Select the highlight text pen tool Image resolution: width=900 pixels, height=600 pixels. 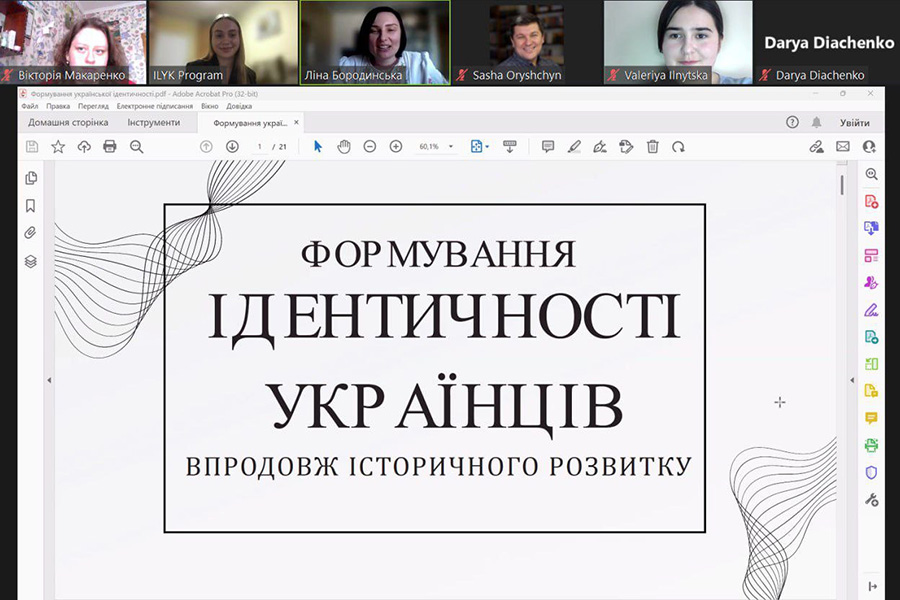click(574, 146)
